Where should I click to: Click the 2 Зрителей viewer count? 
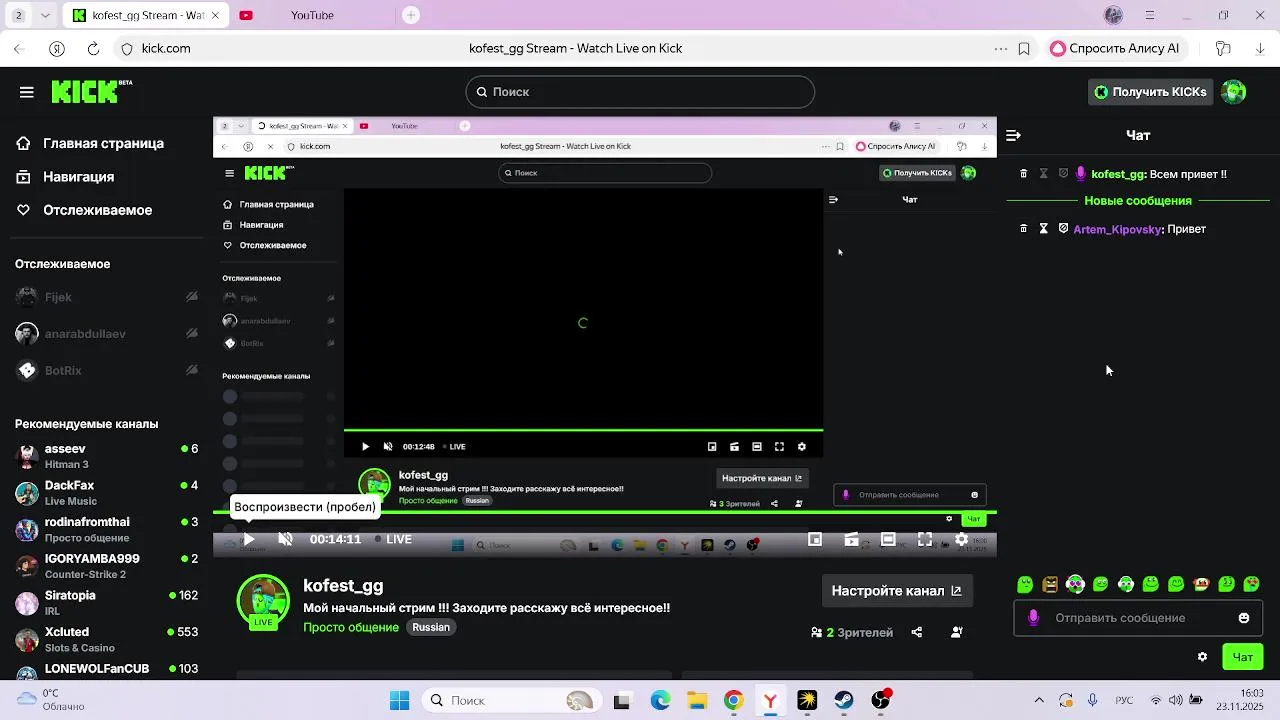pos(852,632)
